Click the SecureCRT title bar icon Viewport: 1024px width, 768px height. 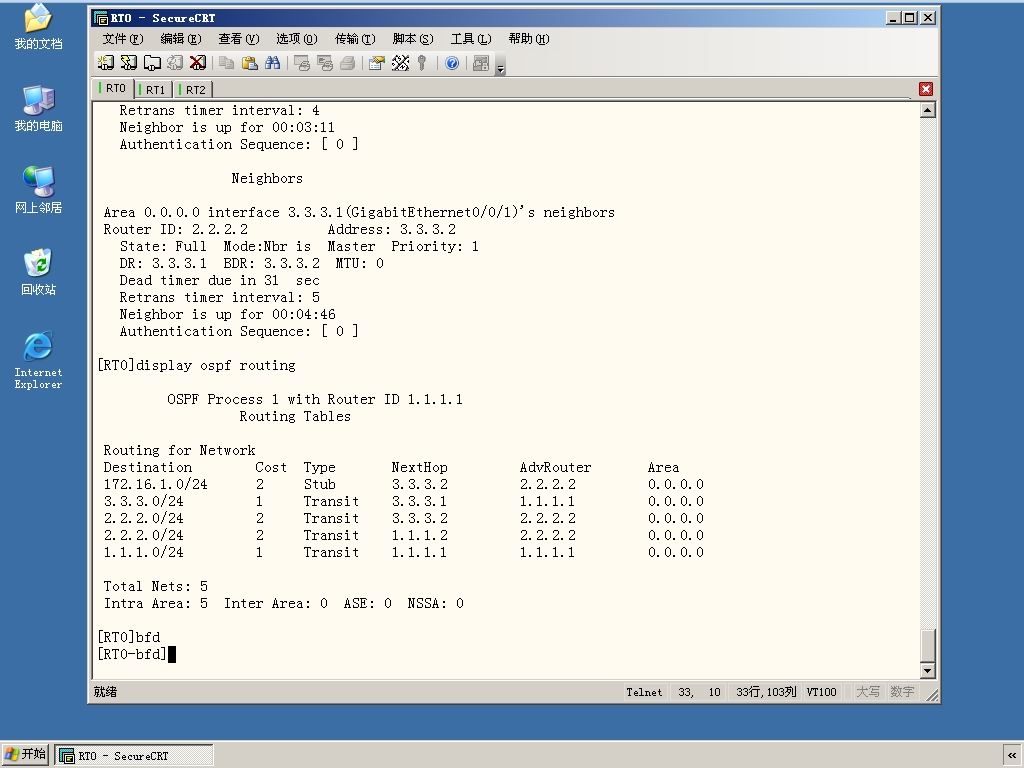point(101,18)
